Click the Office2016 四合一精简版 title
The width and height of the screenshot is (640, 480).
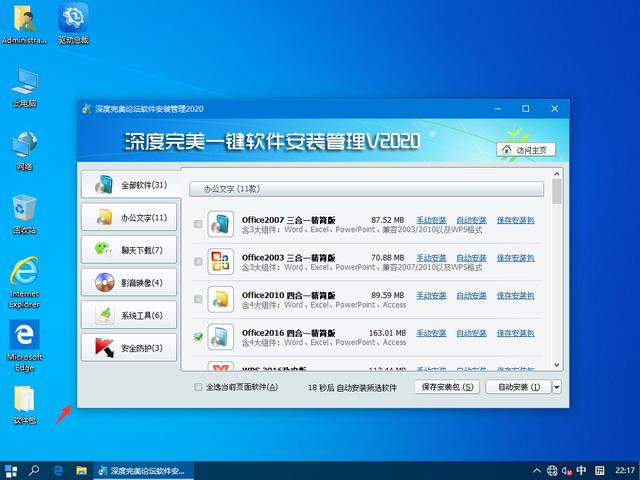[x=289, y=333]
